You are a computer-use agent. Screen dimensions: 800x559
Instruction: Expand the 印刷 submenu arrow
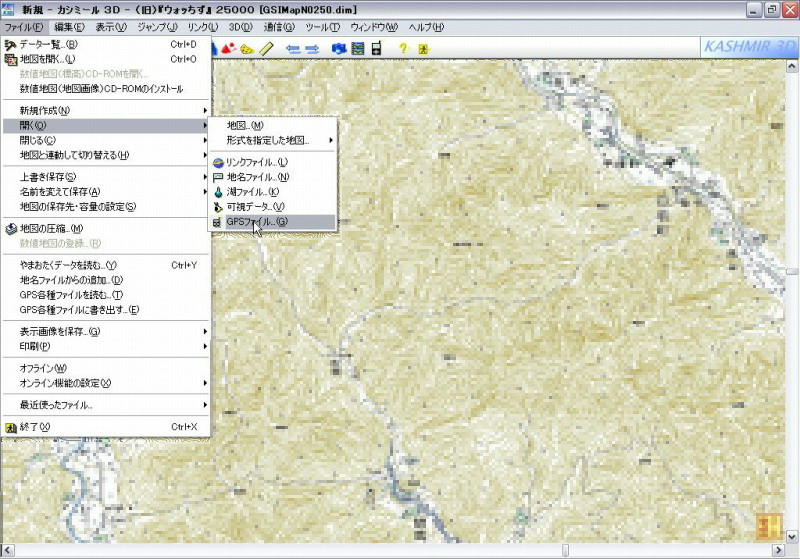[205, 346]
